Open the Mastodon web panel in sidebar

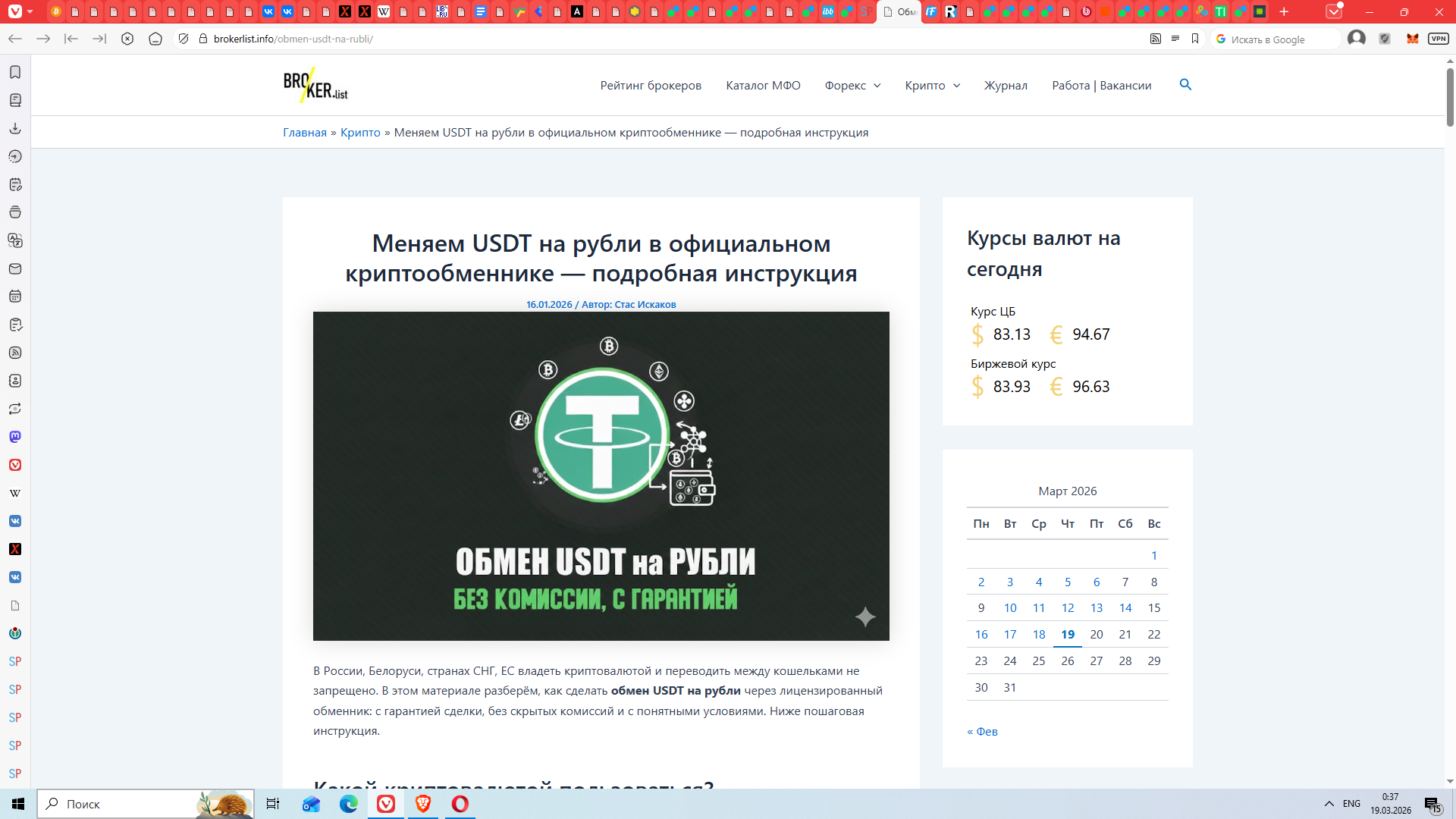[x=15, y=437]
